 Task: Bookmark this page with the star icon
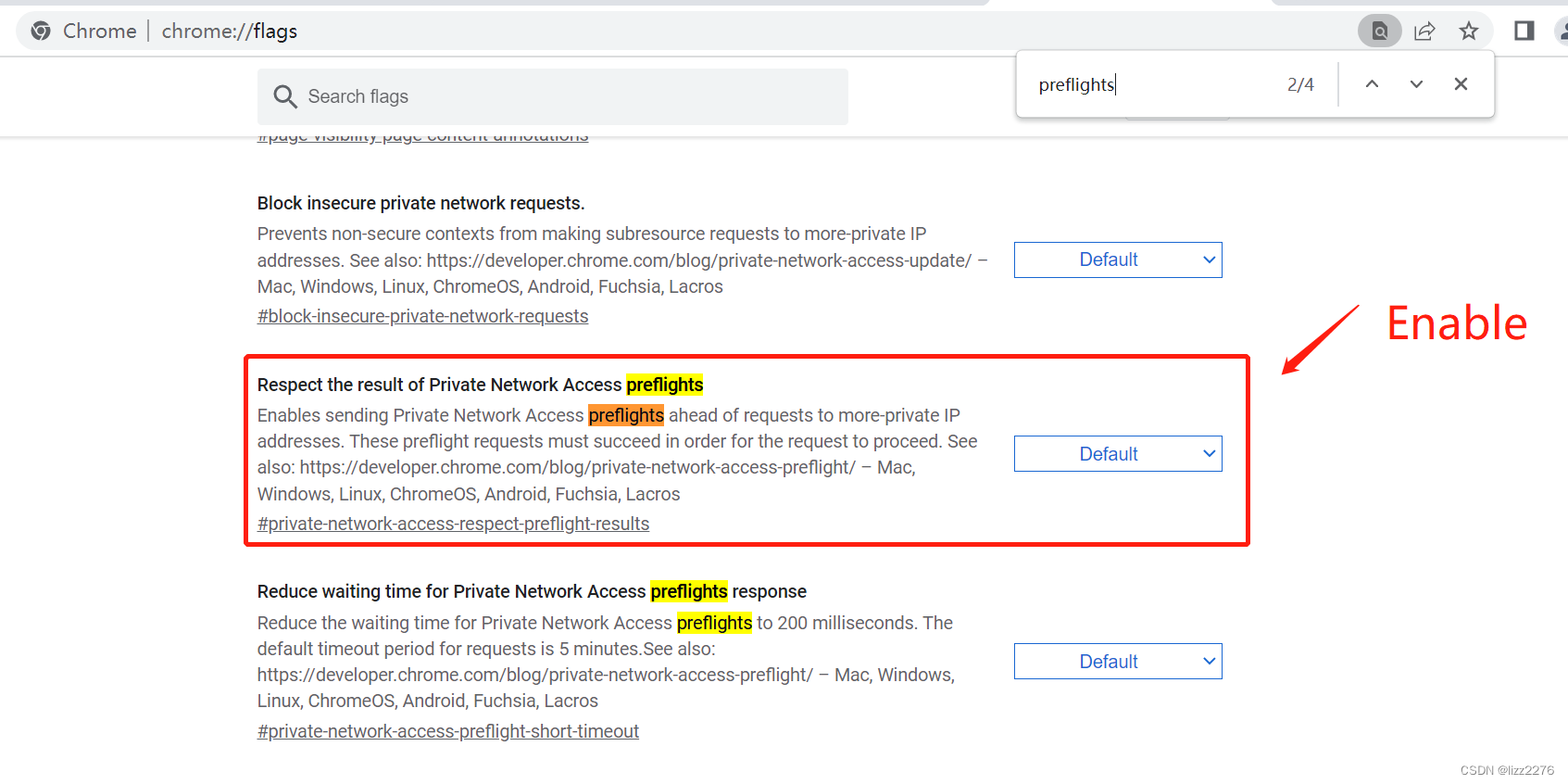1469,31
